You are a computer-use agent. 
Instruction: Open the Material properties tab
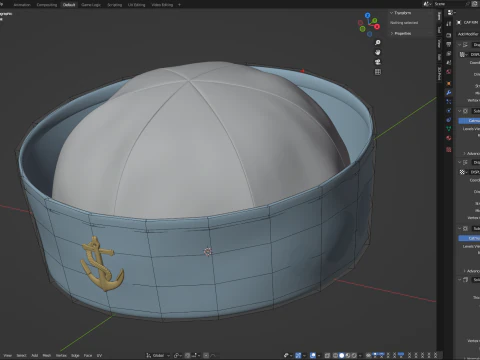[449, 138]
